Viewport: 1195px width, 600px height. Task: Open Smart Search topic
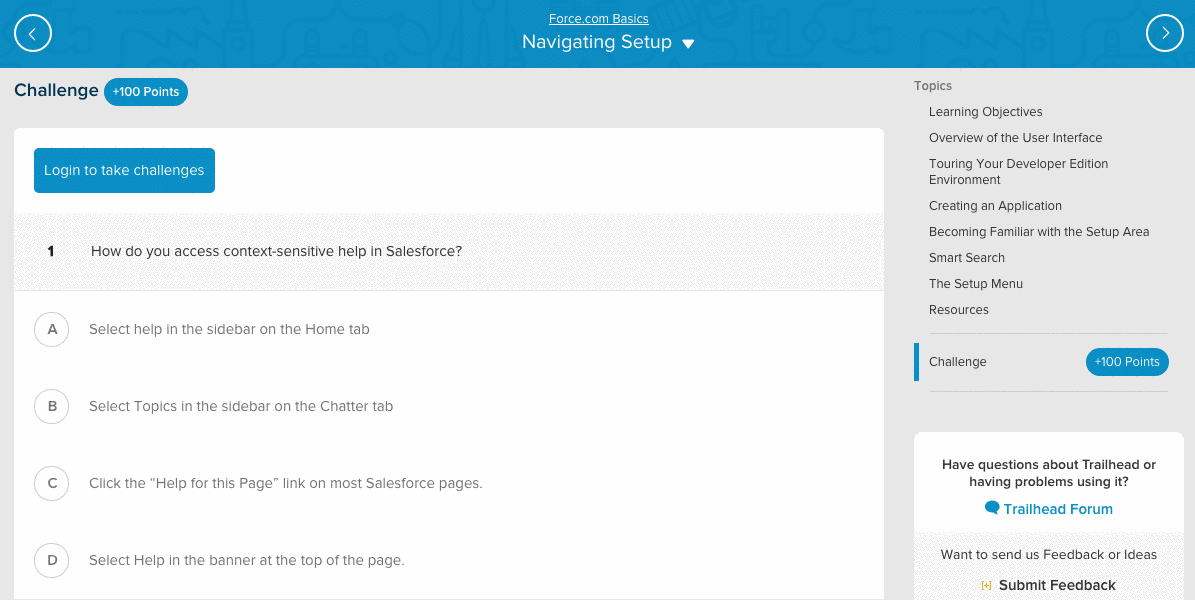click(x=966, y=258)
